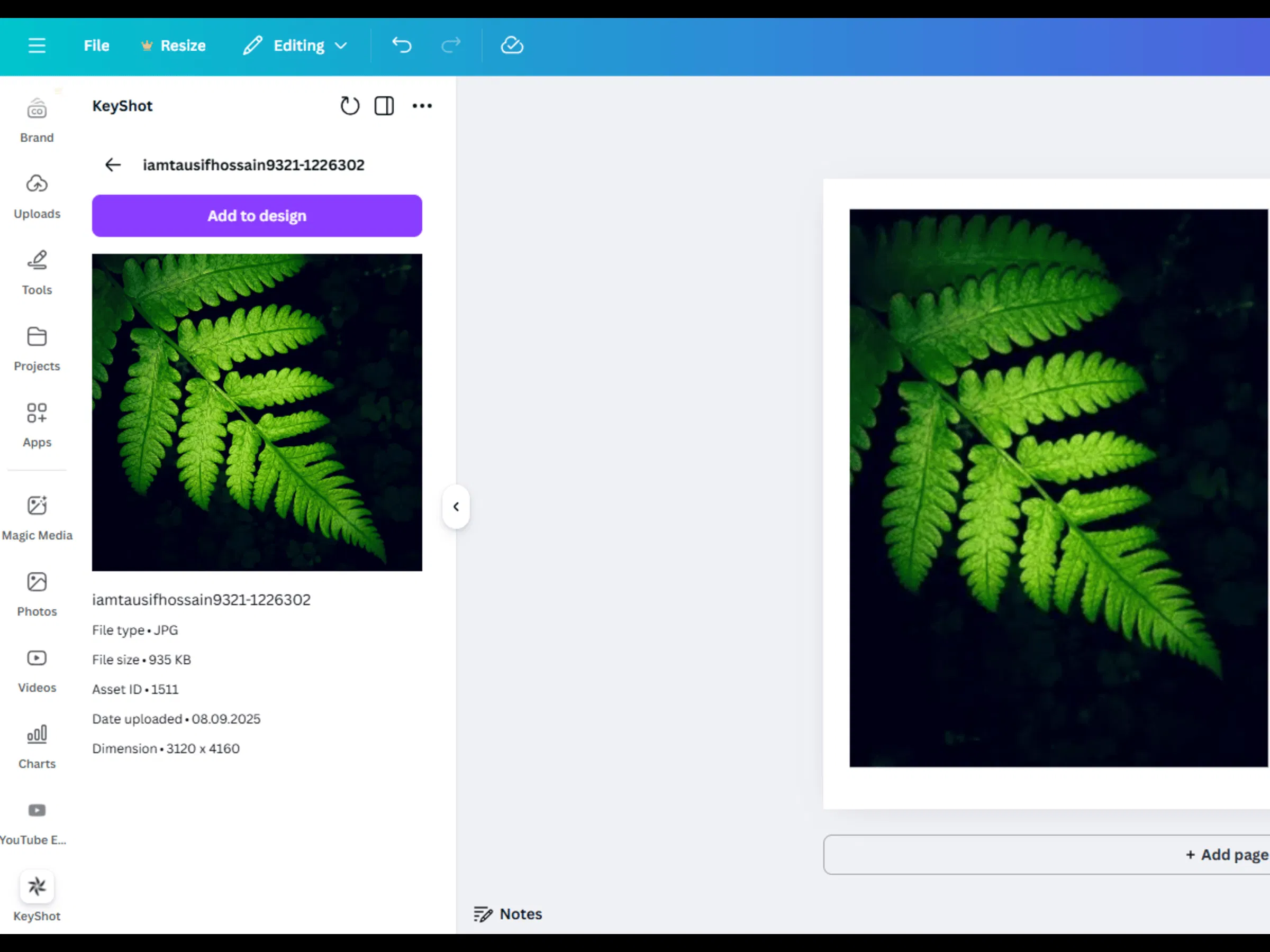Open the Projects panel

pos(37,350)
